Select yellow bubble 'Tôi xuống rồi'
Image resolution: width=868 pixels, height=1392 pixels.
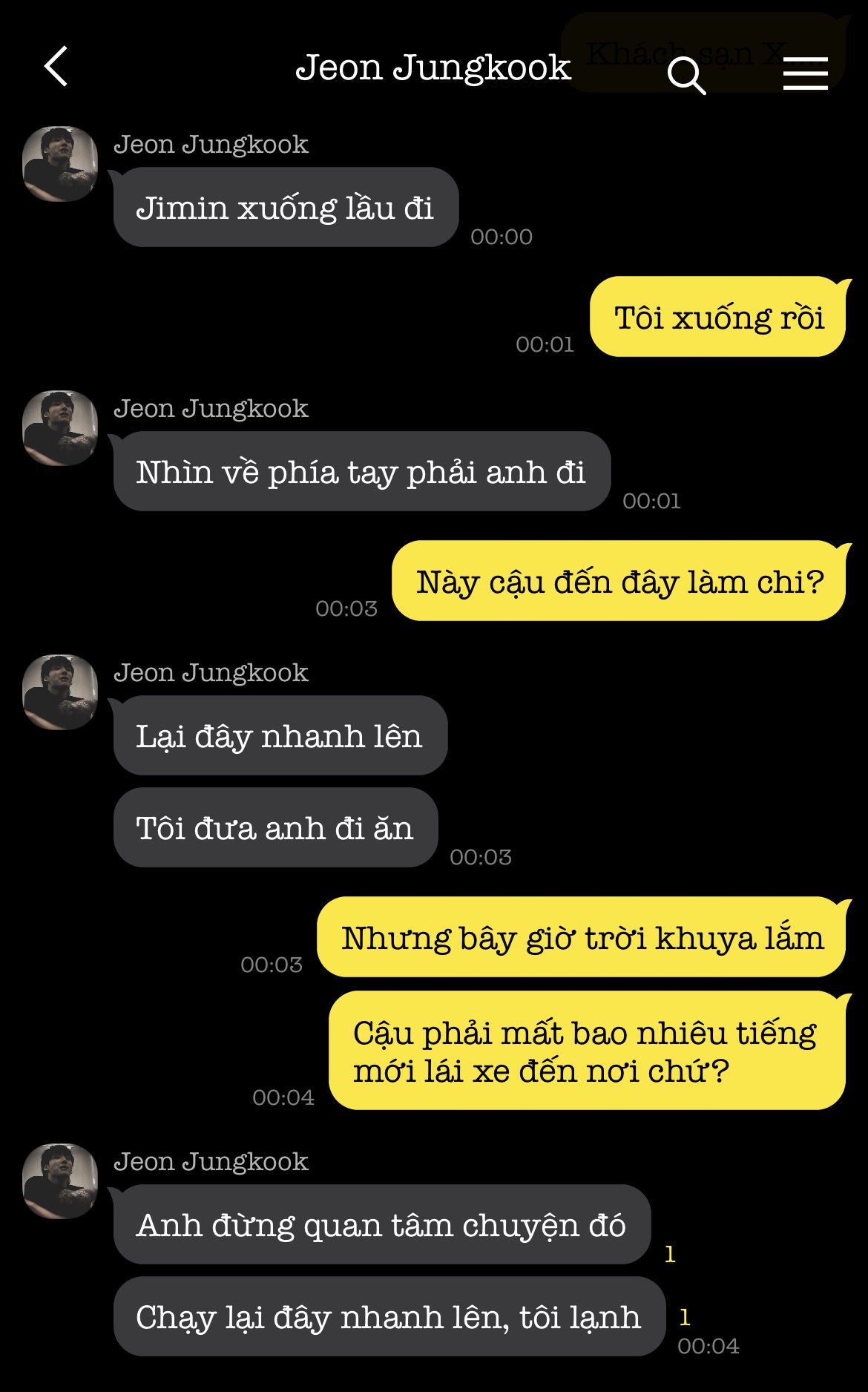click(x=718, y=317)
